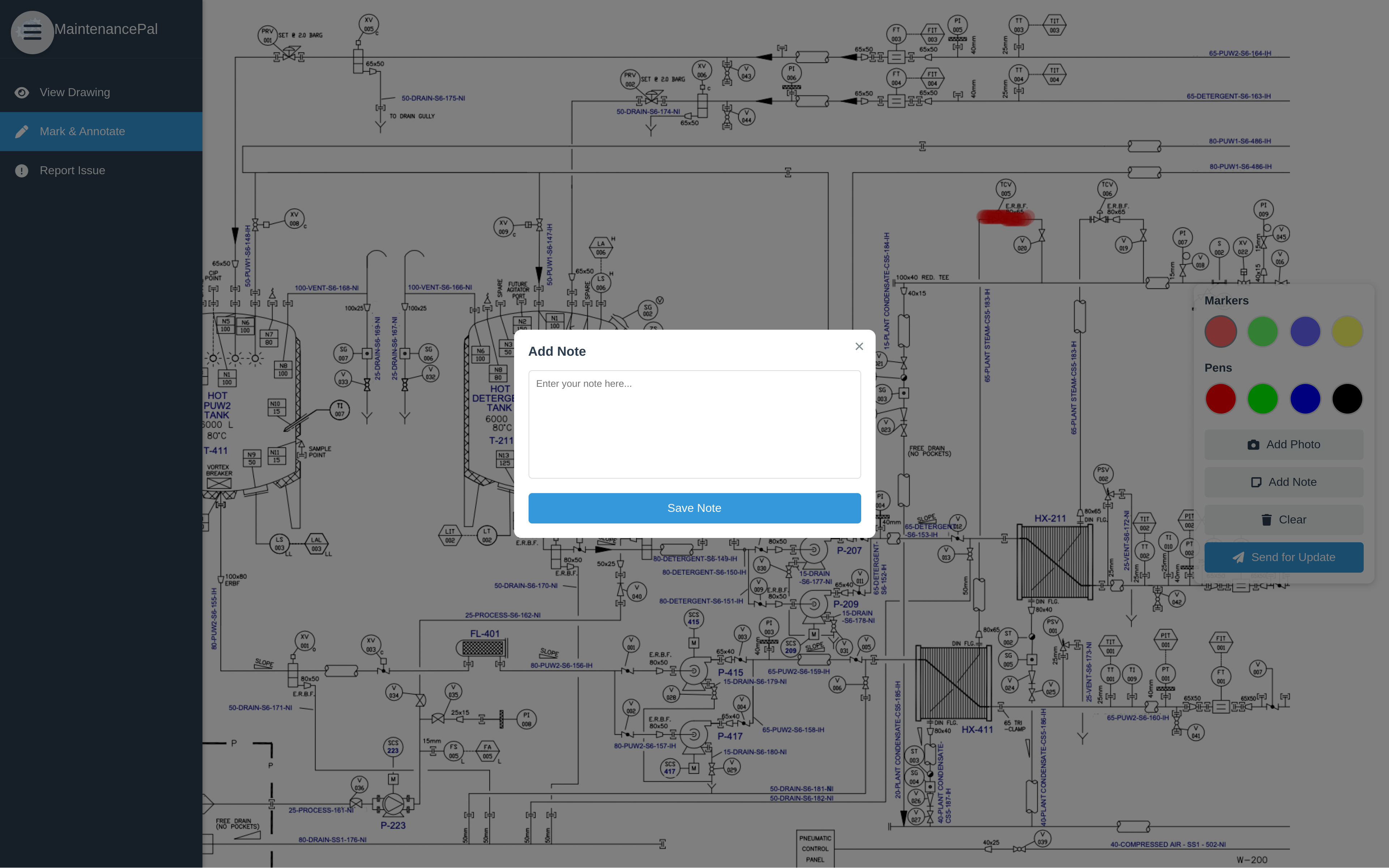This screenshot has width=1389, height=868.
Task: Pick the yellow marker color
Action: coord(1347,331)
